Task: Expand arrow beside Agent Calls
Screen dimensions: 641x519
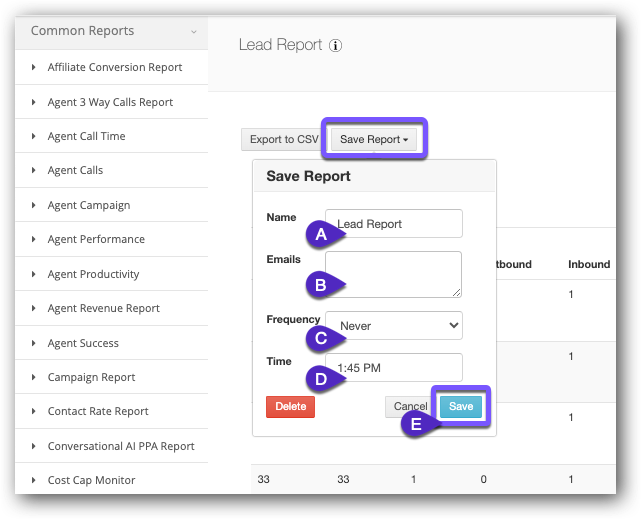Action: (34, 170)
